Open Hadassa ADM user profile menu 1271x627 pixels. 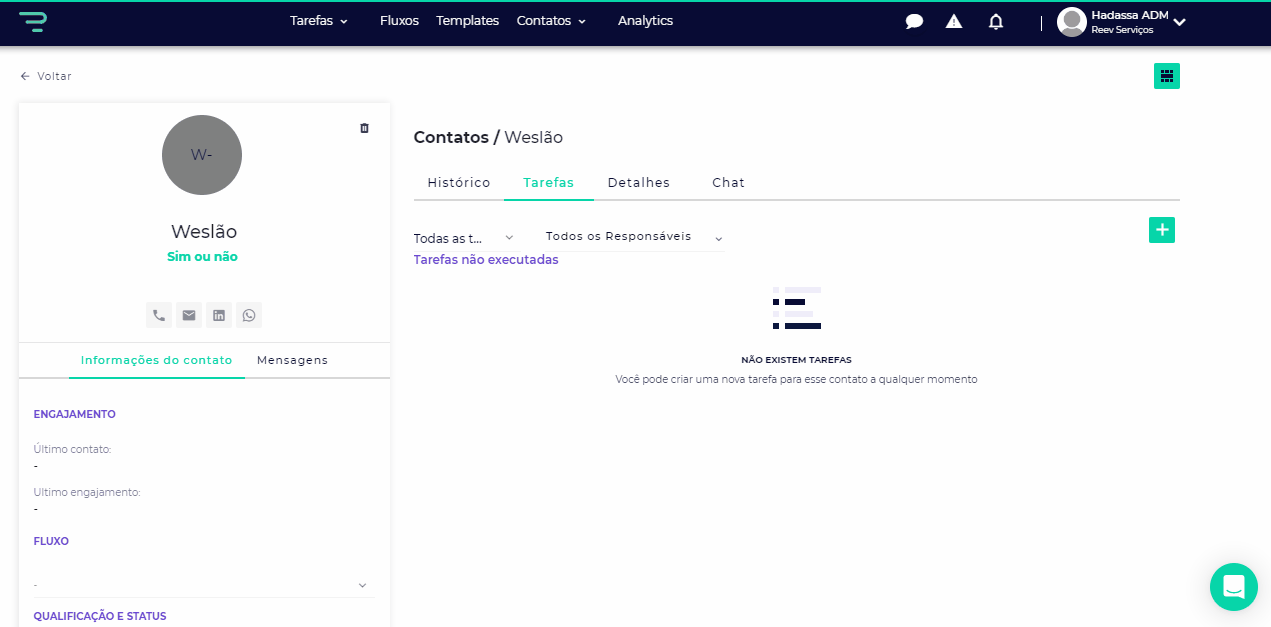1122,21
